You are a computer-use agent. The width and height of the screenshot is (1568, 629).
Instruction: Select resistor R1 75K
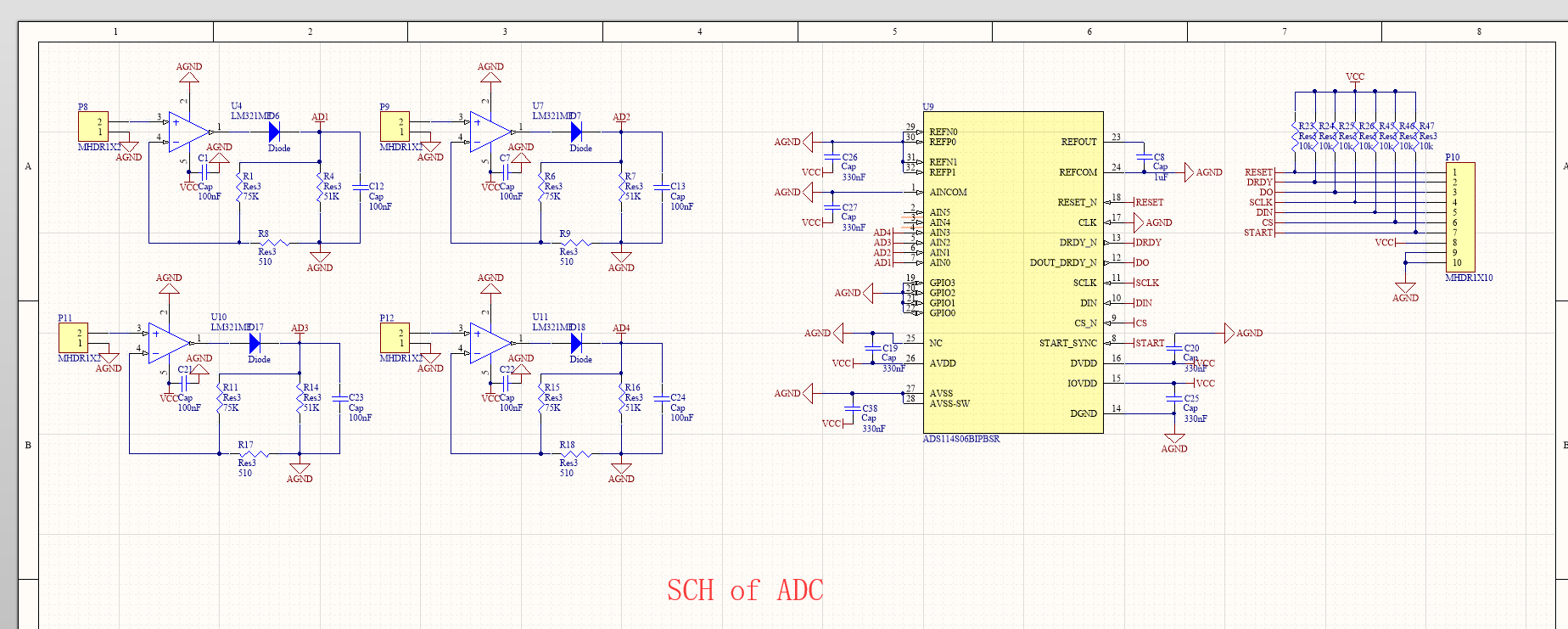tap(239, 187)
